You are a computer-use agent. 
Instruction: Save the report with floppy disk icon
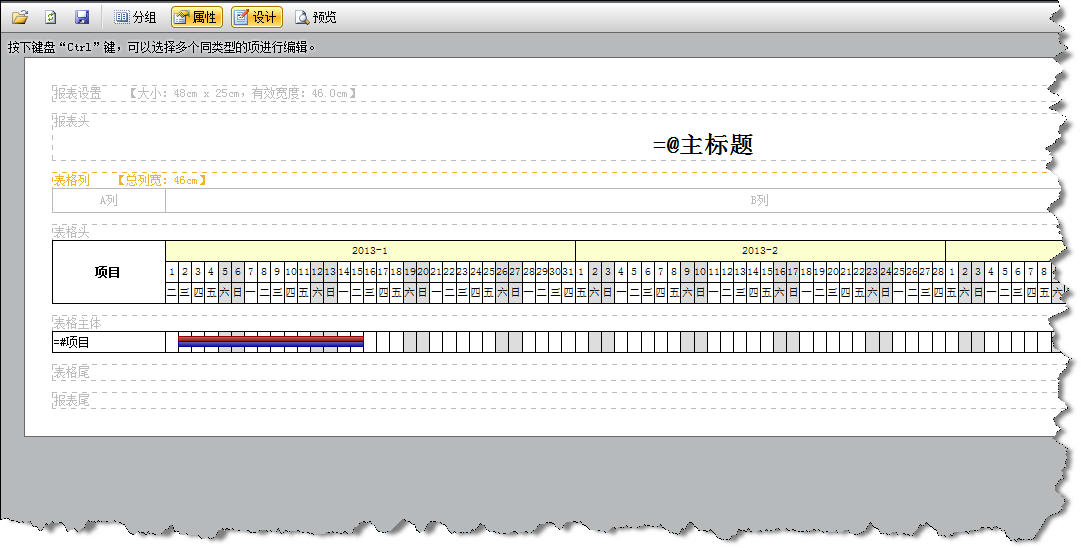81,17
